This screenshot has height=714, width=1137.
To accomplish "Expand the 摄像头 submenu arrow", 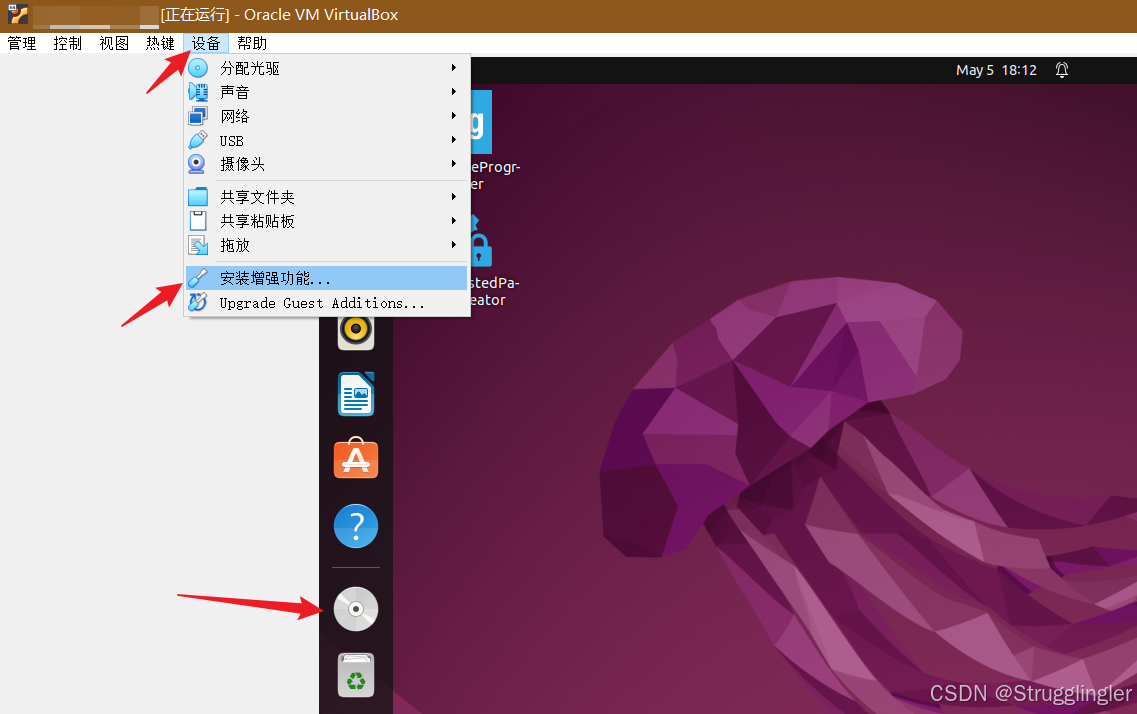I will click(x=454, y=163).
